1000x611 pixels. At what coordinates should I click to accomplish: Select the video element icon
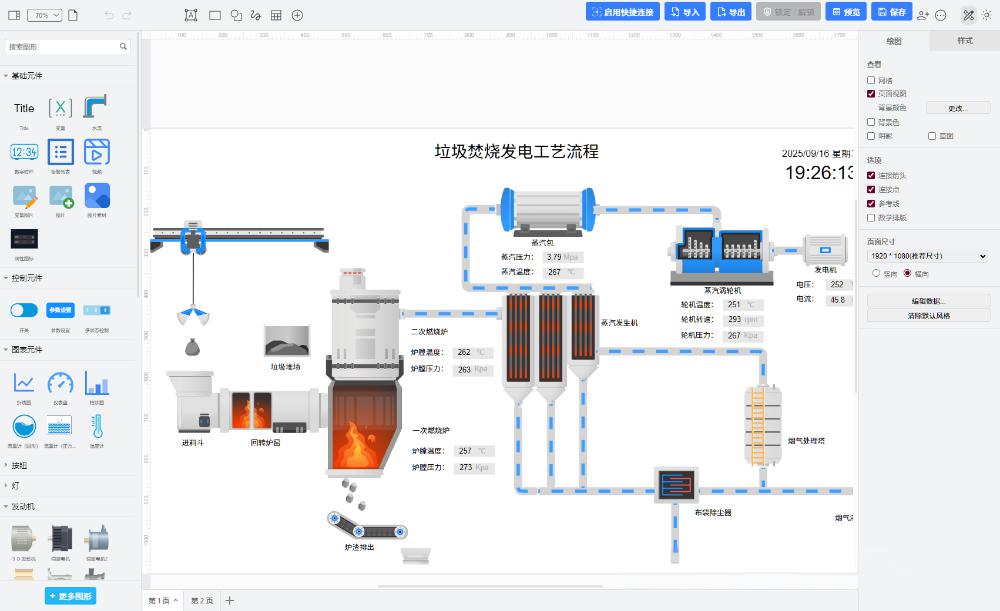(x=96, y=152)
